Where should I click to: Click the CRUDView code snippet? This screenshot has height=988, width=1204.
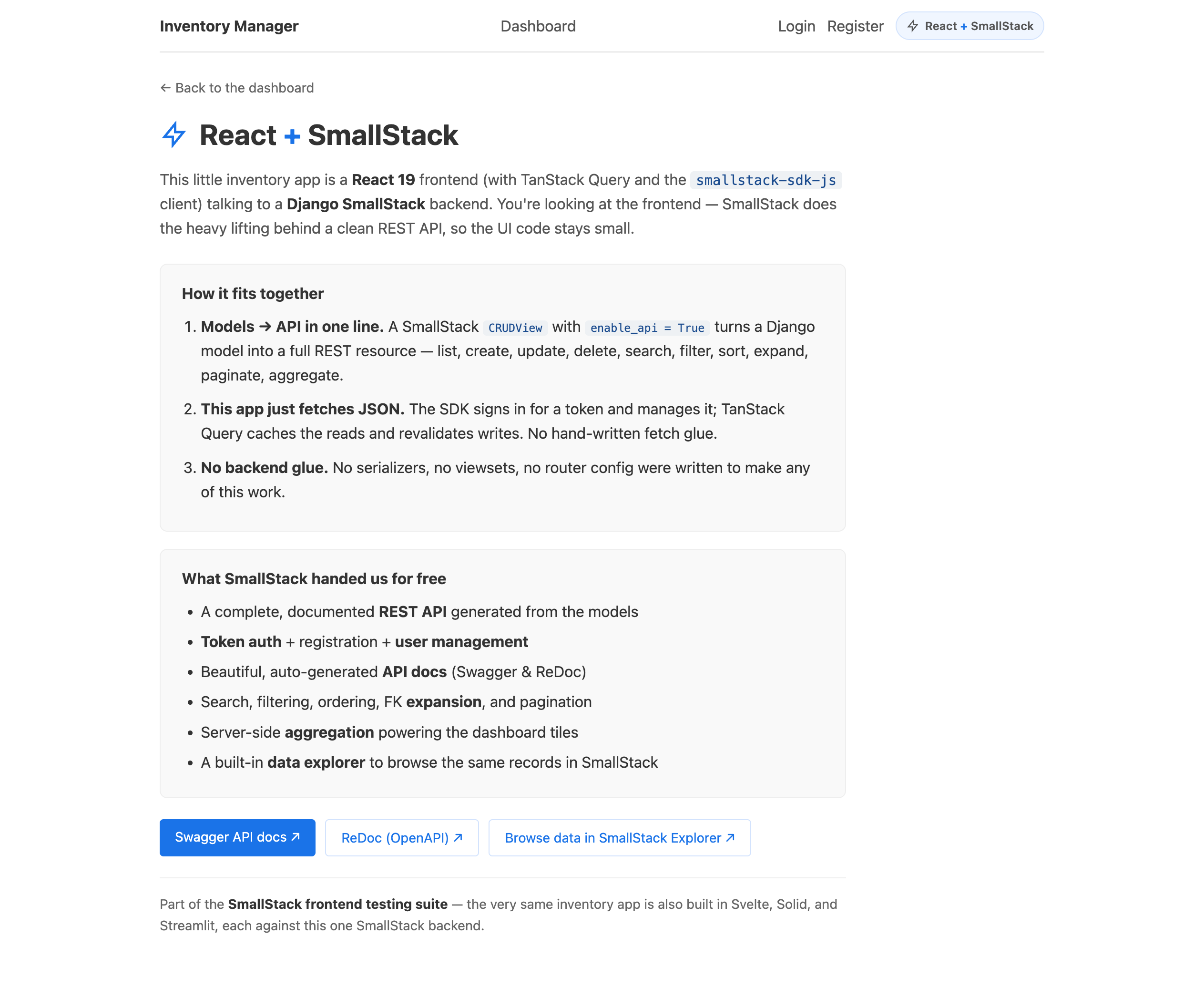click(x=516, y=328)
